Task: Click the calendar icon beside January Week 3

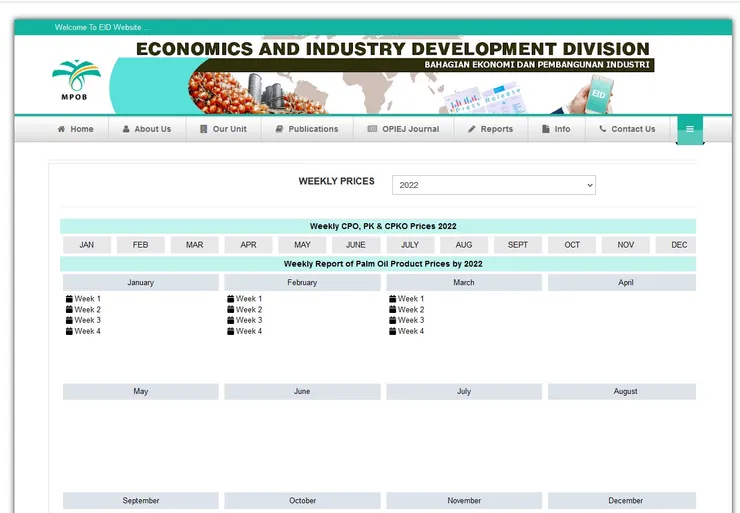Action: point(69,320)
